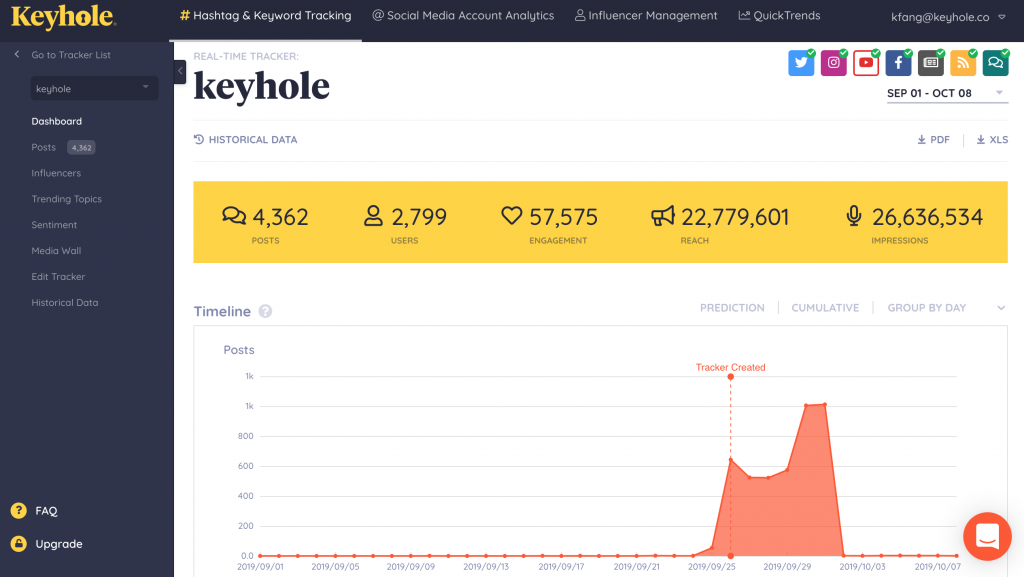Open Influencer Management tab

[646, 16]
